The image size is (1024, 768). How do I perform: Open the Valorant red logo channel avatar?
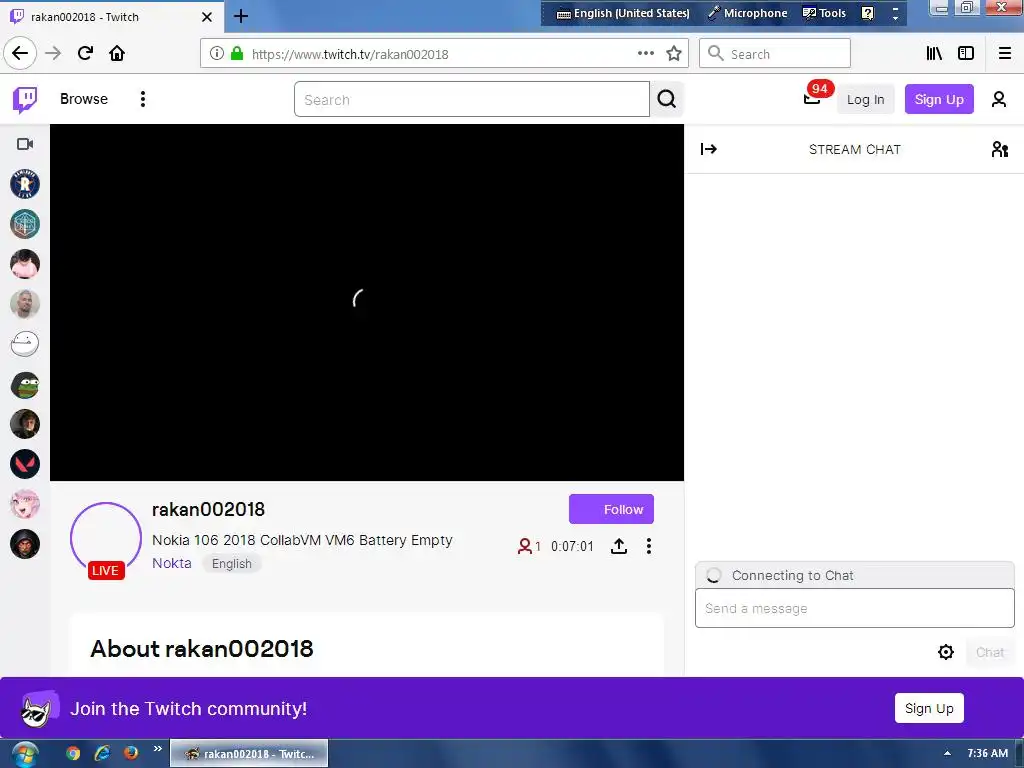[x=25, y=464]
